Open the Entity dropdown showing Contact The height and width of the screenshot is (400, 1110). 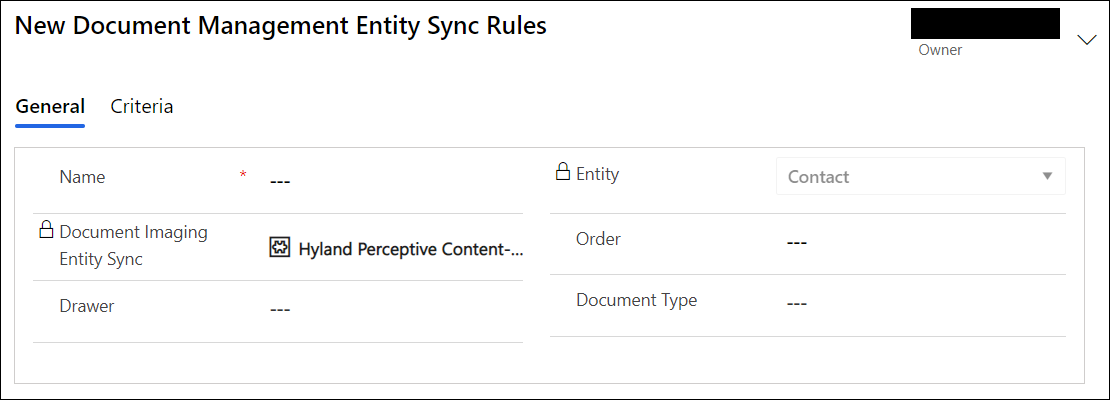(920, 176)
